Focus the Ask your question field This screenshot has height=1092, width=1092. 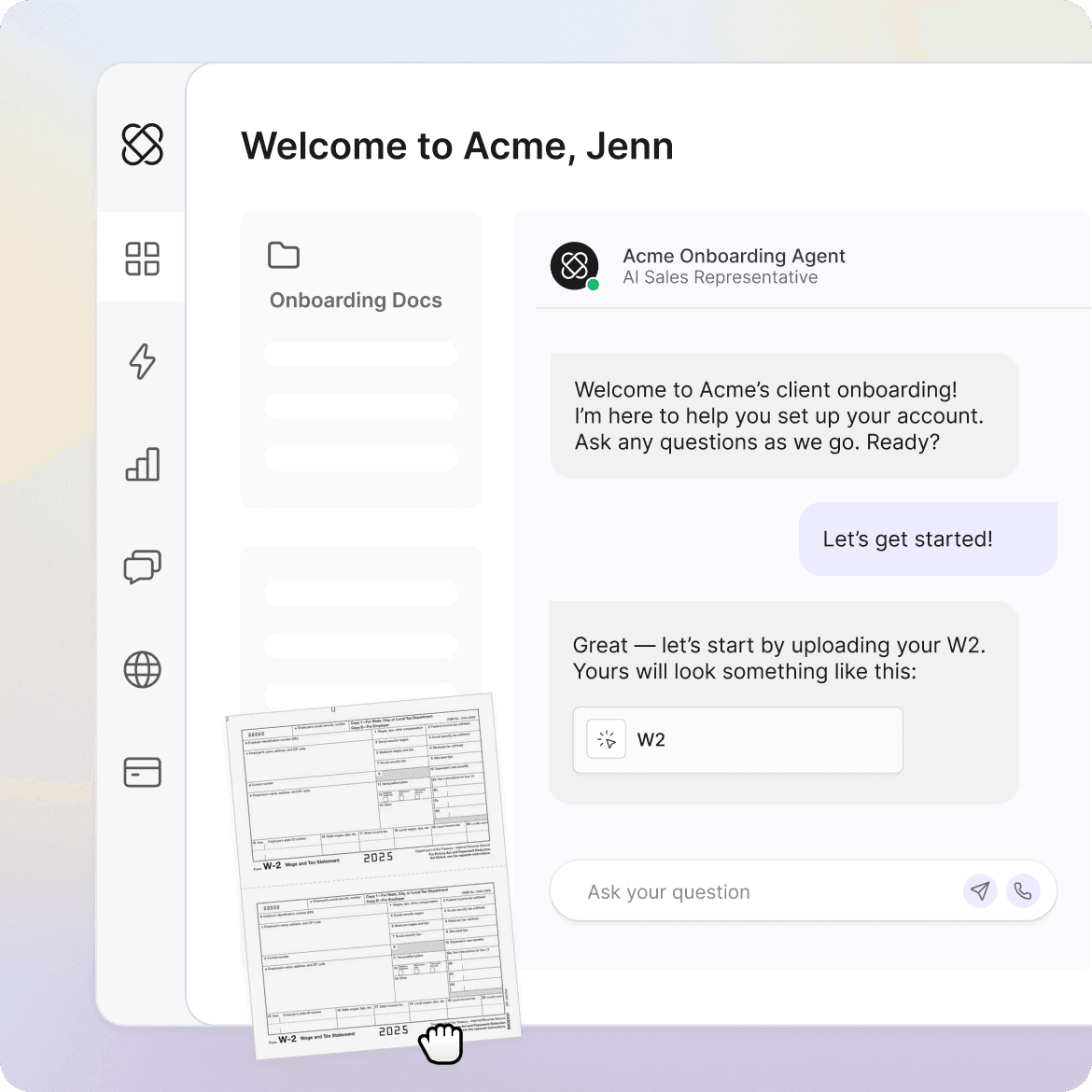coord(803,891)
